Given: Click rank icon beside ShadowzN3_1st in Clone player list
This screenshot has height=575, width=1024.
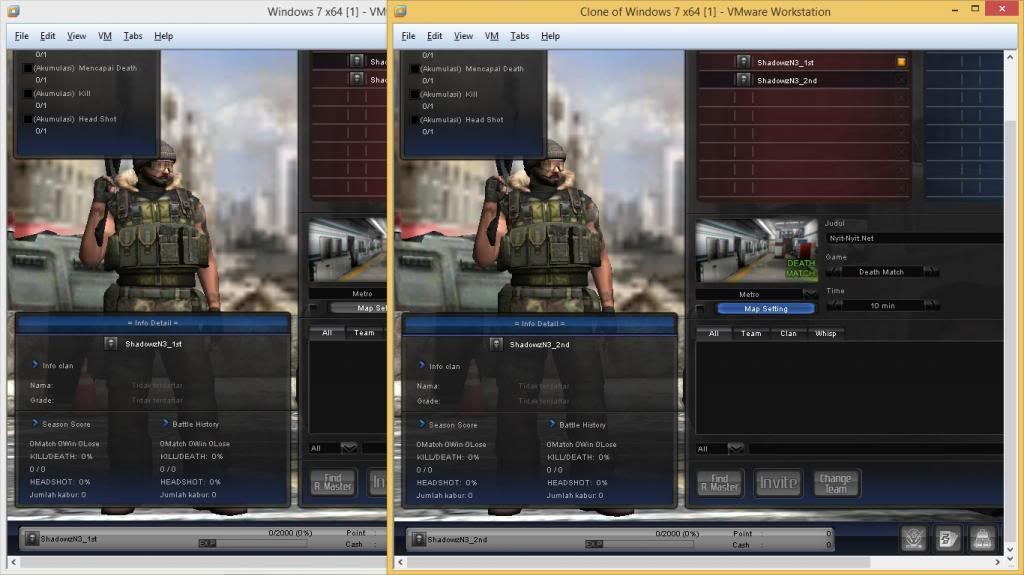Looking at the screenshot, I should (x=743, y=62).
